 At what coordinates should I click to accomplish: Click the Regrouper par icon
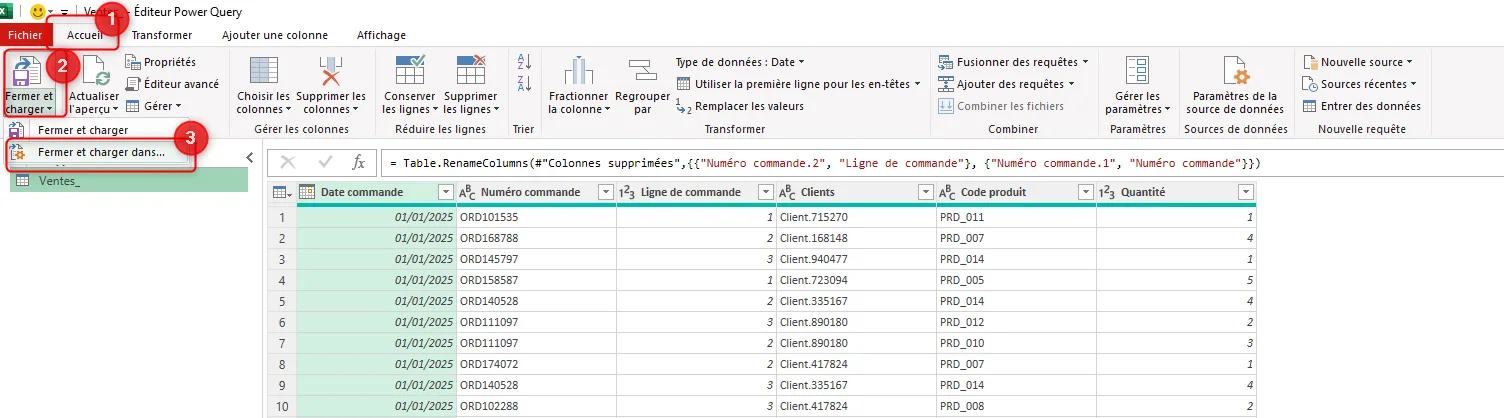click(641, 72)
